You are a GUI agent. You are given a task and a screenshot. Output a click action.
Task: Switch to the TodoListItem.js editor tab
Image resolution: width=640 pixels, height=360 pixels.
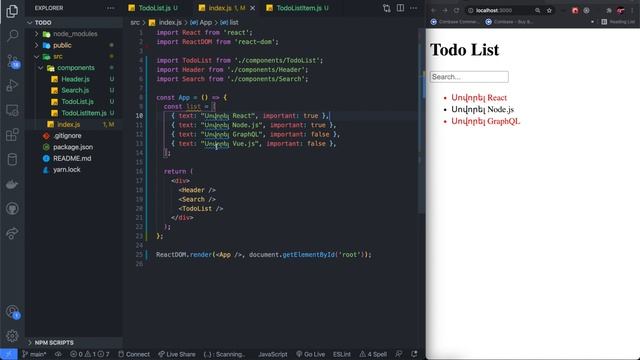point(298,8)
